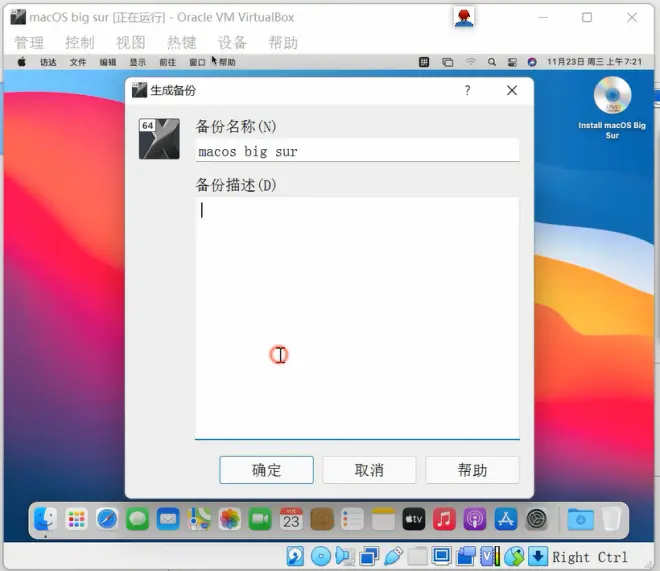Click the USB devices status icon
This screenshot has width=660, height=571.
393,556
